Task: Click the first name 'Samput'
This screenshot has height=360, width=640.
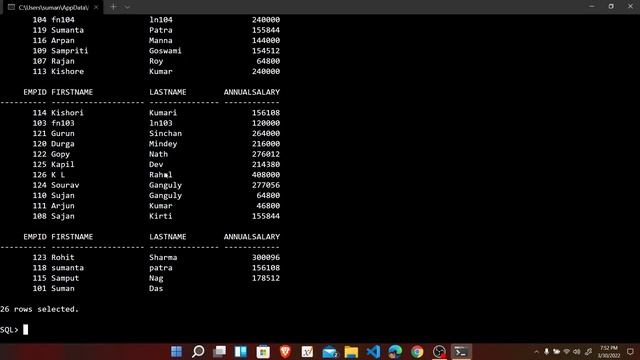Action: [65, 278]
